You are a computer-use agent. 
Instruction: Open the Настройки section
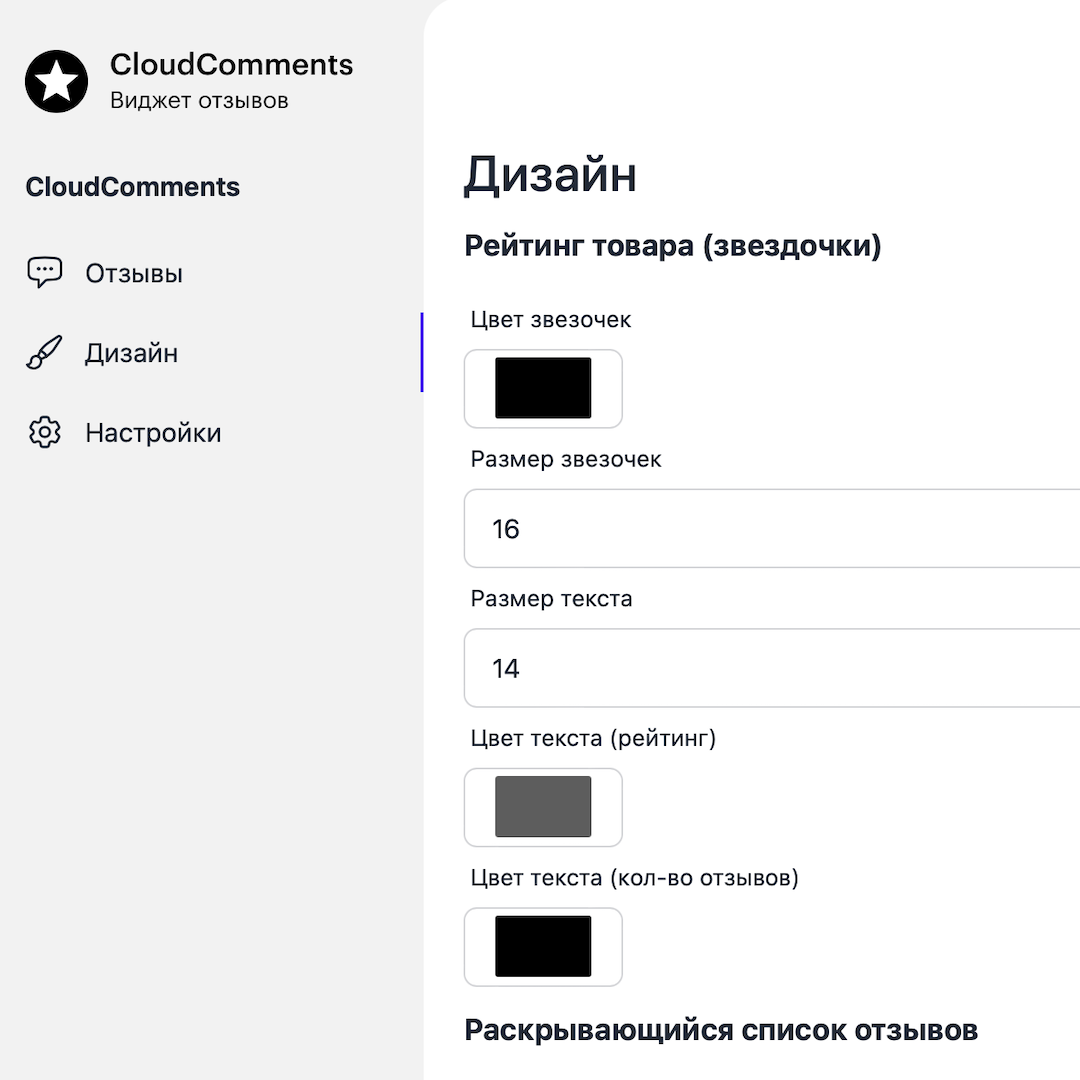coord(152,432)
